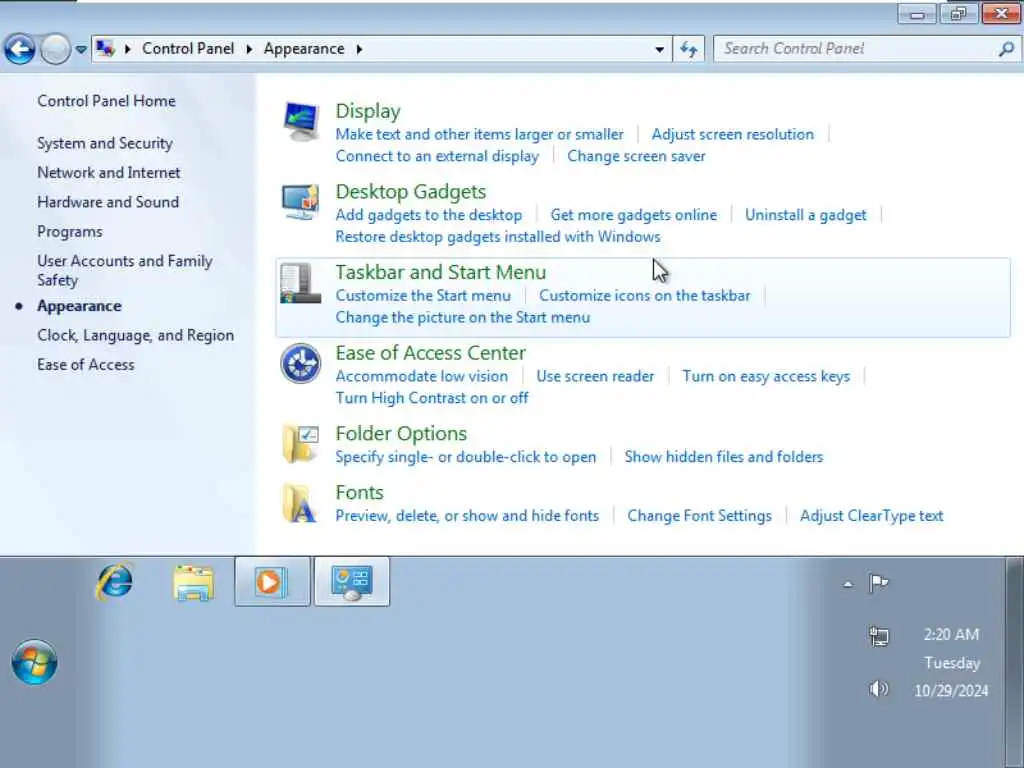Show hidden tray icons arrow

848,584
